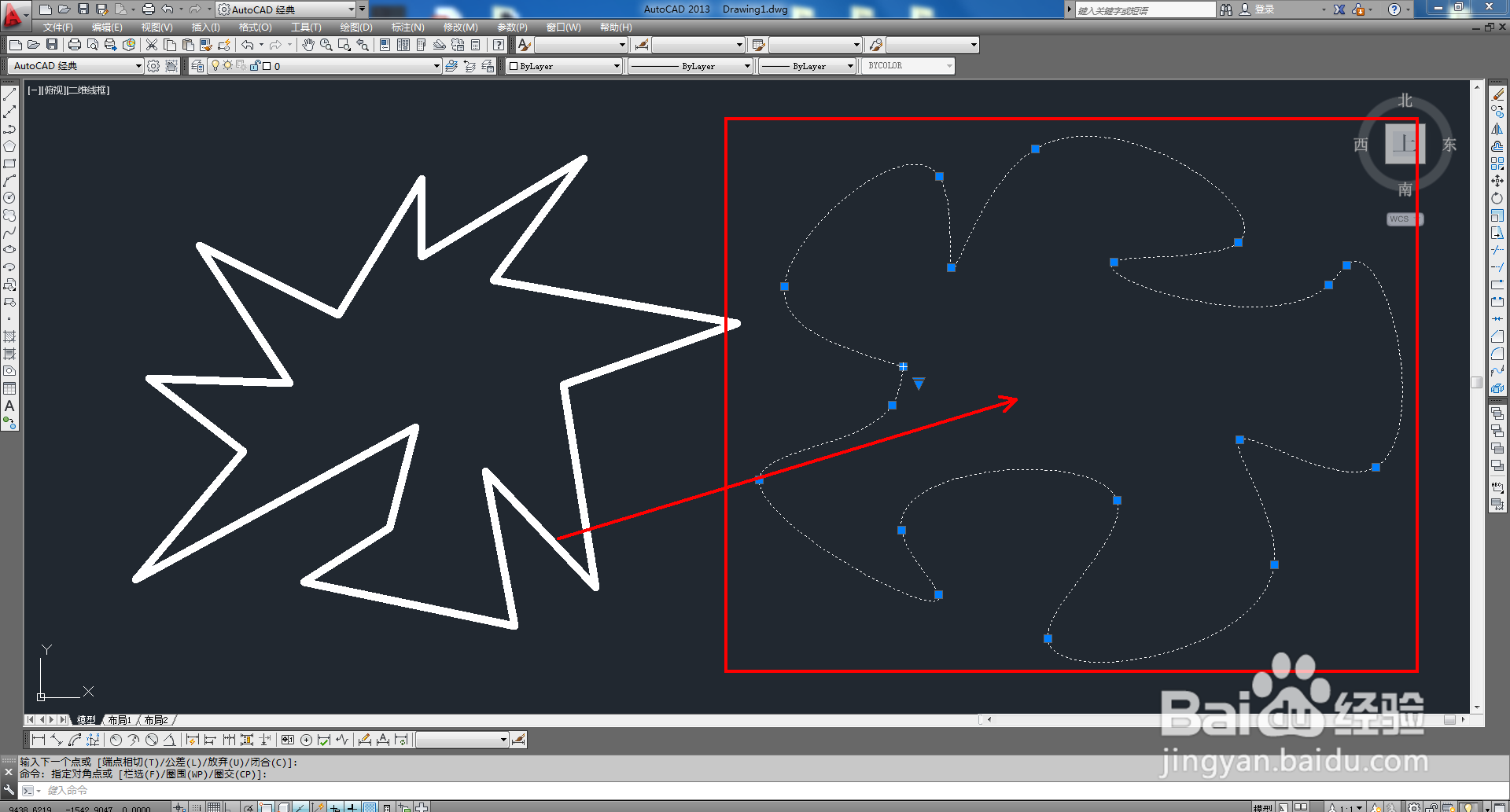Open the BYCOLOR plot style dropdown
Screen dimensions: 1510x812
(908, 66)
